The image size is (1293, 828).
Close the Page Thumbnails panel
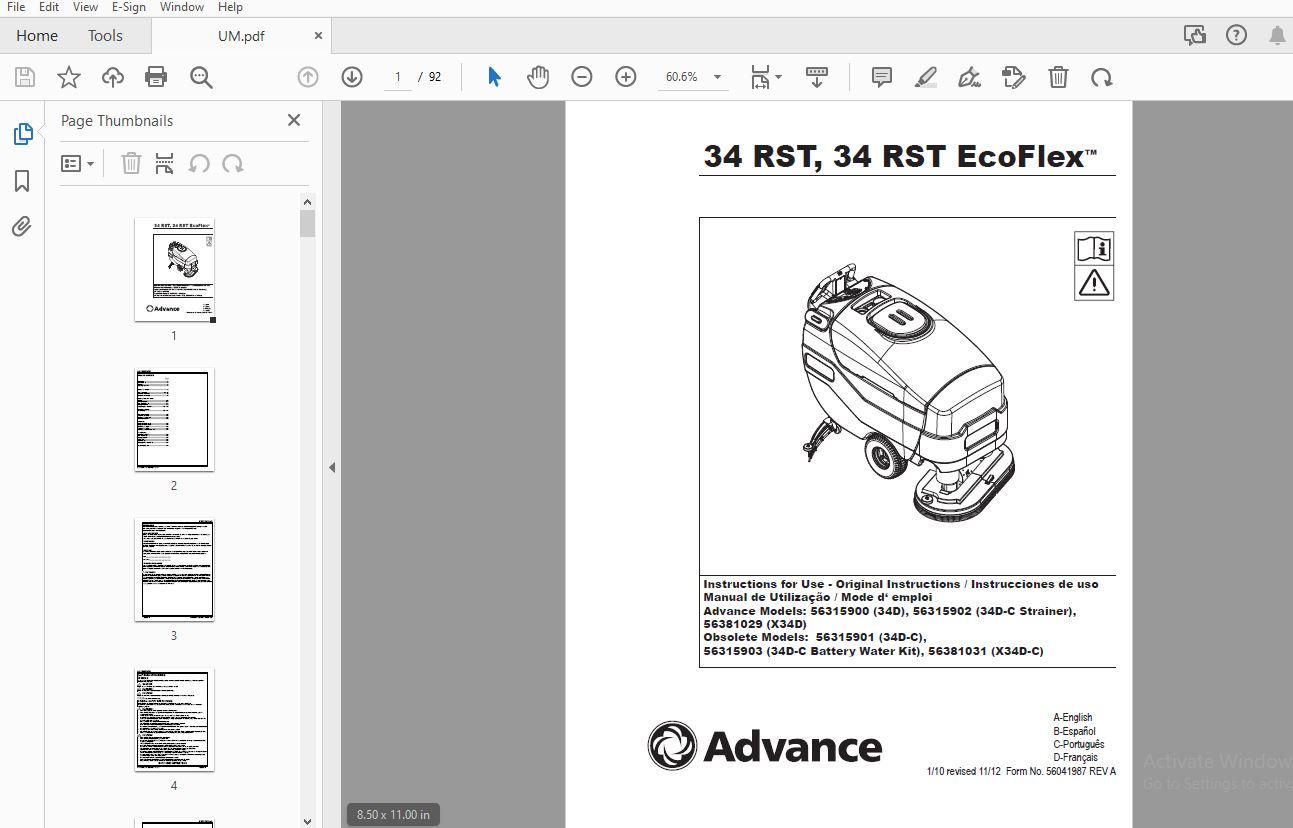[x=294, y=120]
